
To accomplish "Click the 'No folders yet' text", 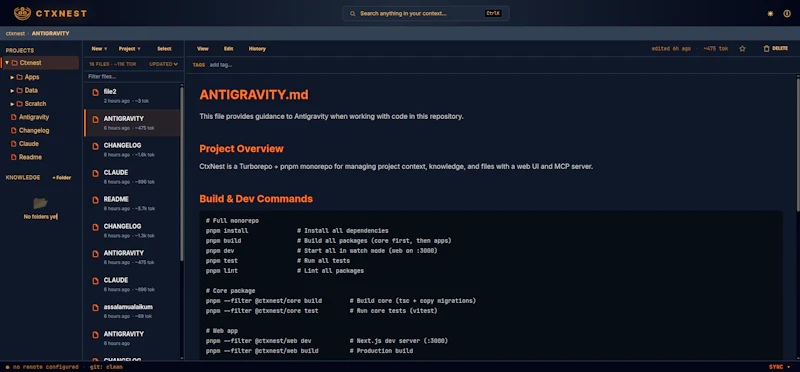I will (41, 217).
